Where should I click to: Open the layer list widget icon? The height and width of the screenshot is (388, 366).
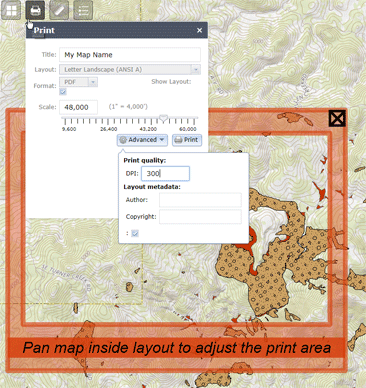click(x=83, y=10)
